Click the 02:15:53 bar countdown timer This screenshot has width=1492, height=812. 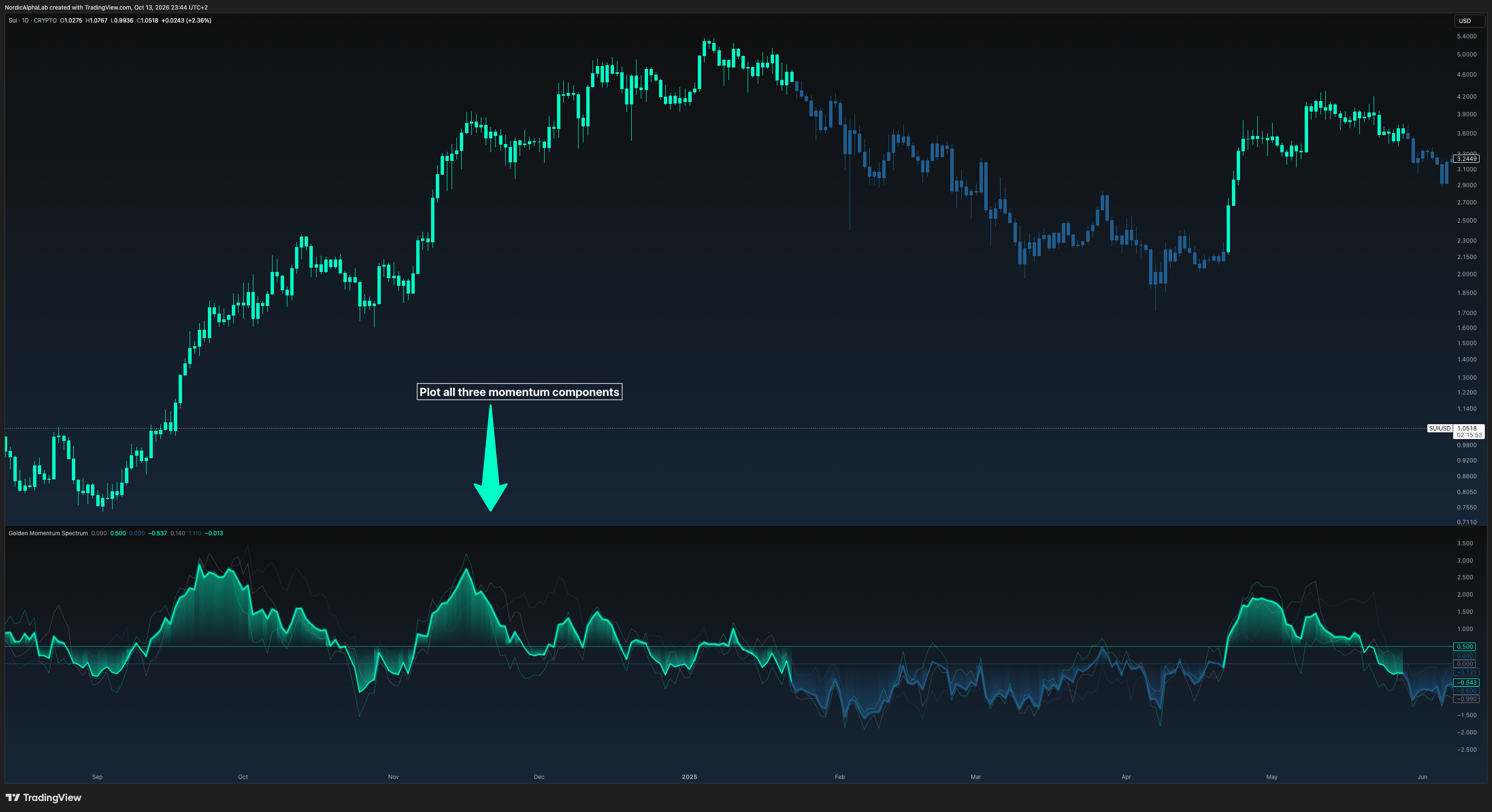[1469, 435]
